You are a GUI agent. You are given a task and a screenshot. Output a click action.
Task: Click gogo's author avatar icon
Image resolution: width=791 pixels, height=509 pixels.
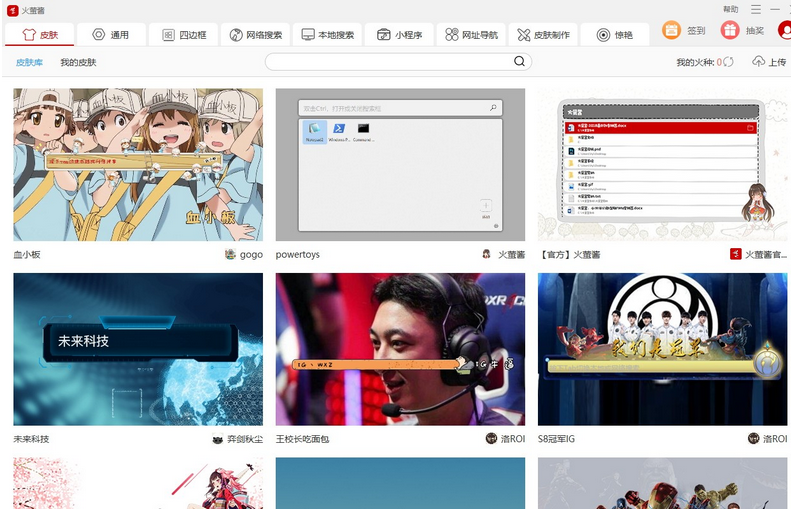230,254
